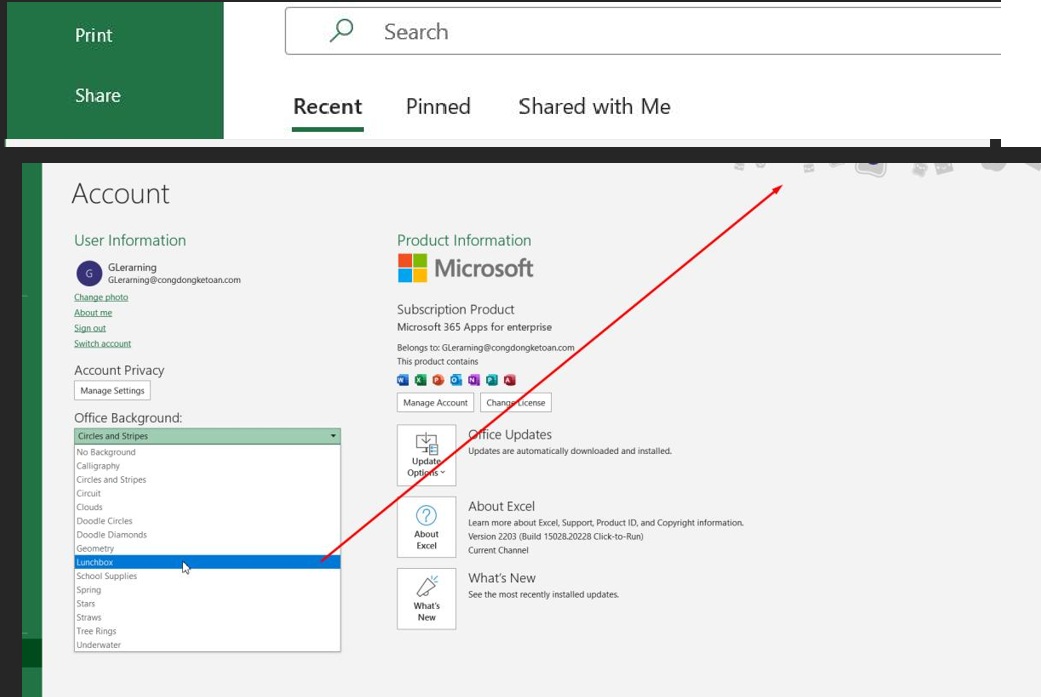This screenshot has height=697, width=1041.
Task: Click the PowerPoint app icon
Action: tap(438, 380)
